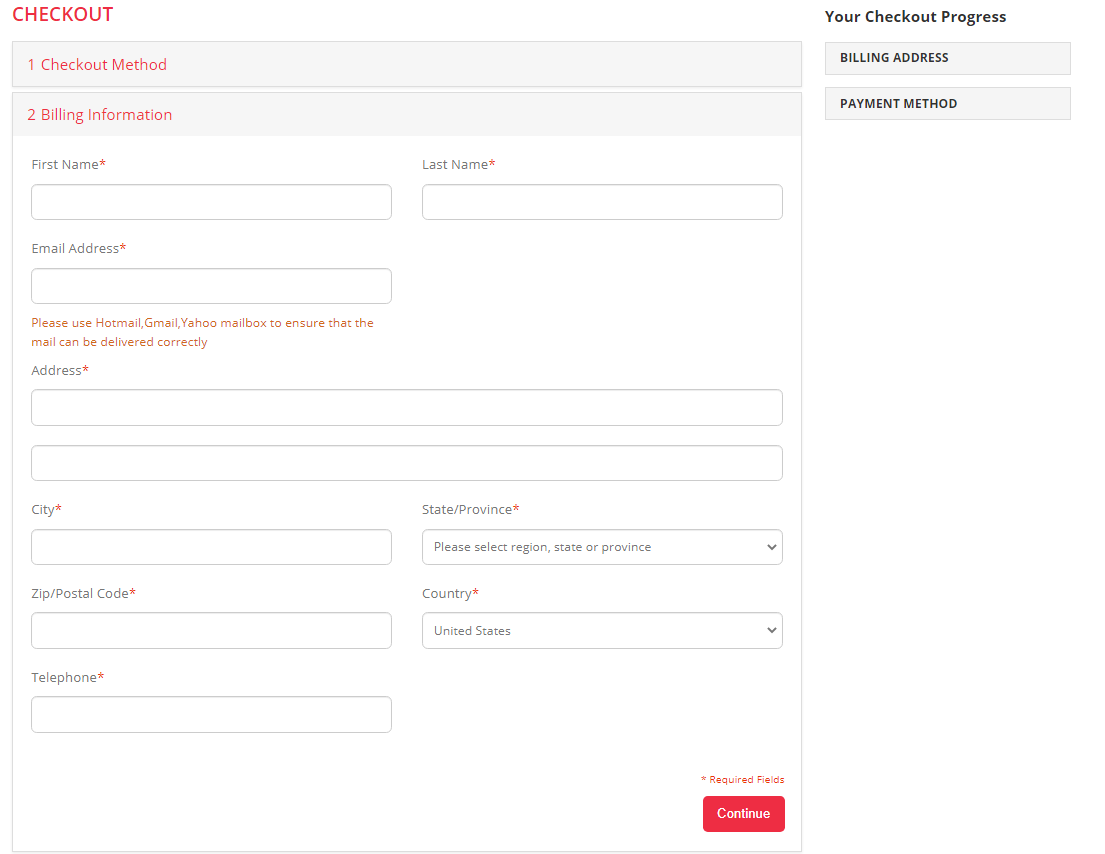Click the State/Province dropdown arrow
1105x854 pixels.
coord(770,547)
